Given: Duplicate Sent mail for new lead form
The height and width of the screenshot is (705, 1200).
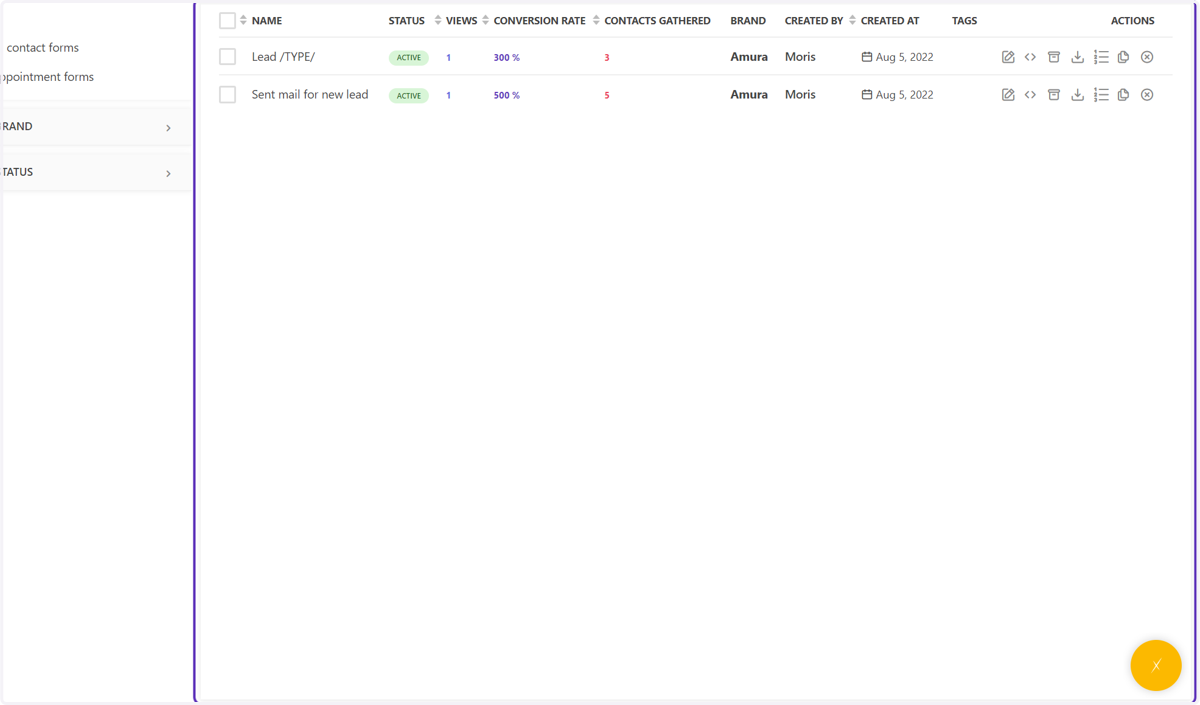Looking at the screenshot, I should tap(1123, 95).
